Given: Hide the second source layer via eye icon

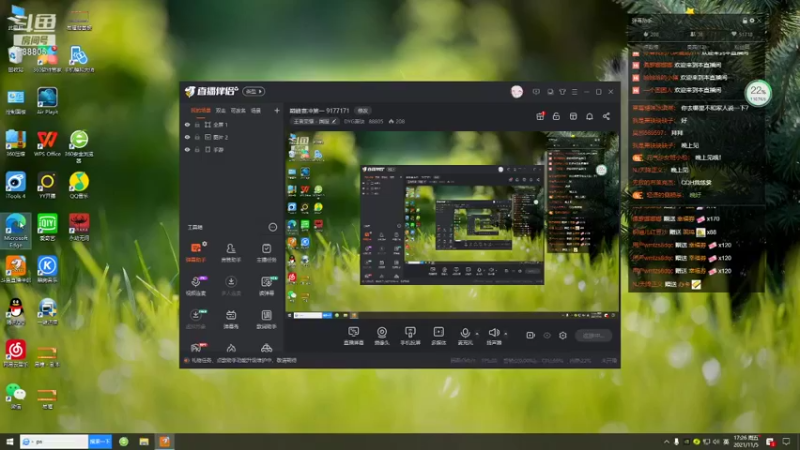Looking at the screenshot, I should pos(187,137).
